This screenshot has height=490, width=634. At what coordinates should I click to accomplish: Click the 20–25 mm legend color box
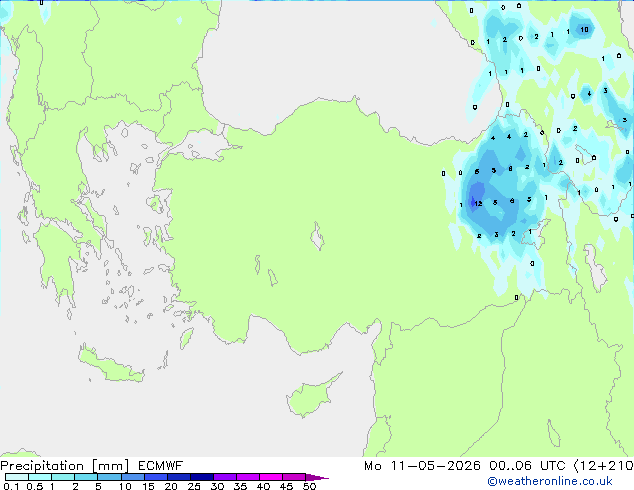[x=179, y=477]
